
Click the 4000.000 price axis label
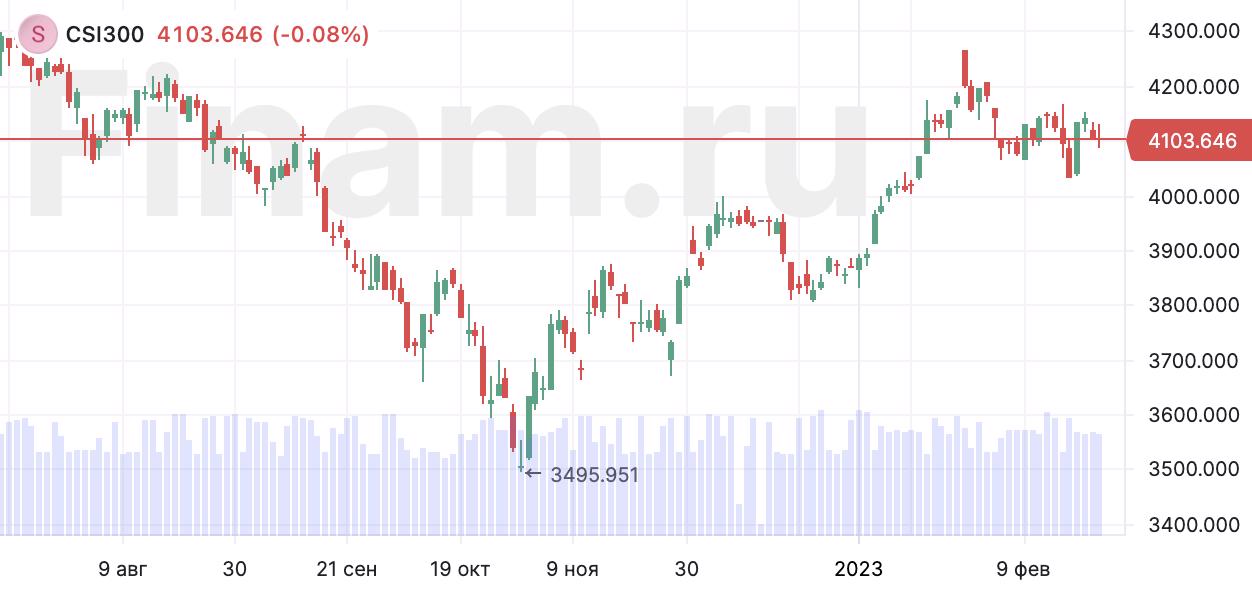tap(1193, 196)
